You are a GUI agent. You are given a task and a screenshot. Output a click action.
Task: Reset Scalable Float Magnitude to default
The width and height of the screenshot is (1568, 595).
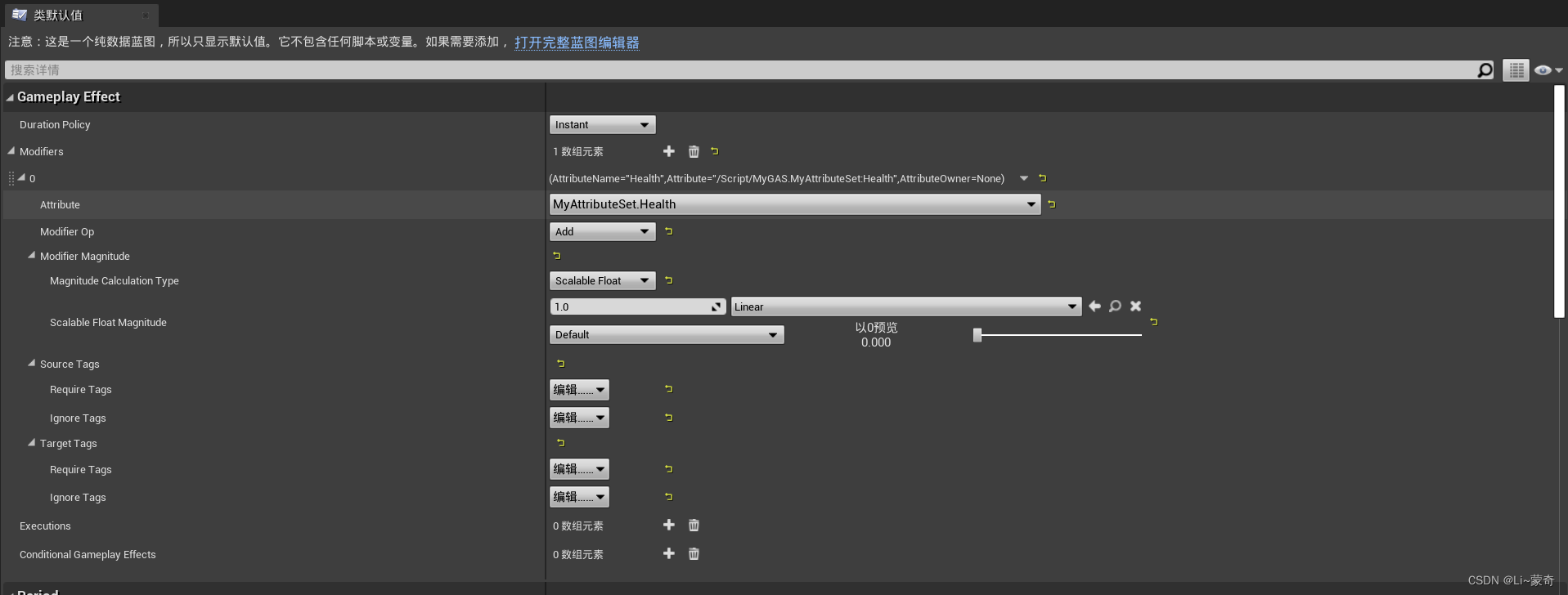(x=1154, y=322)
